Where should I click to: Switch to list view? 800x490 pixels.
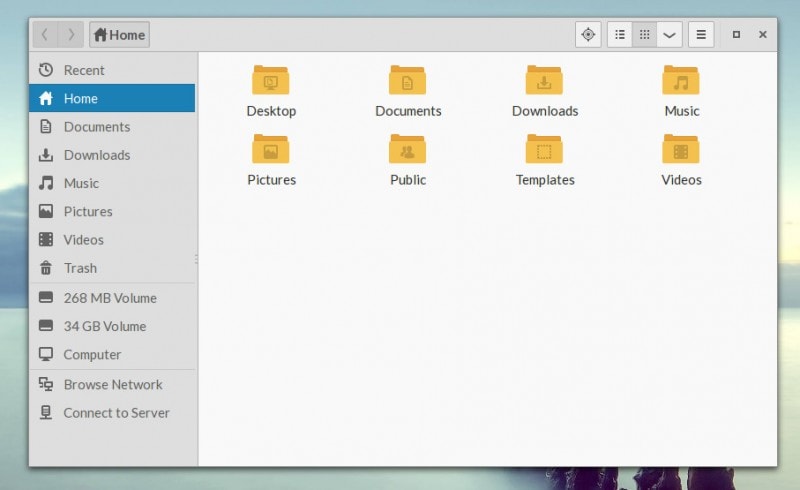point(620,35)
